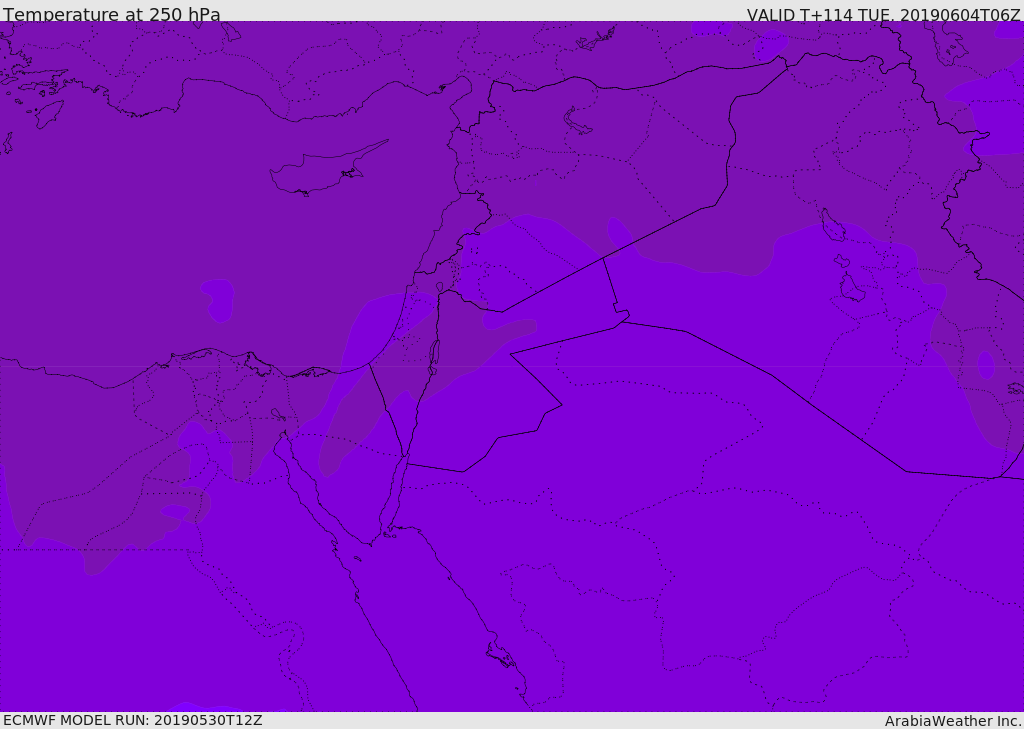The height and width of the screenshot is (729, 1024).
Task: Click the Jordan–Saudi Arabia border corner
Action: (562, 405)
